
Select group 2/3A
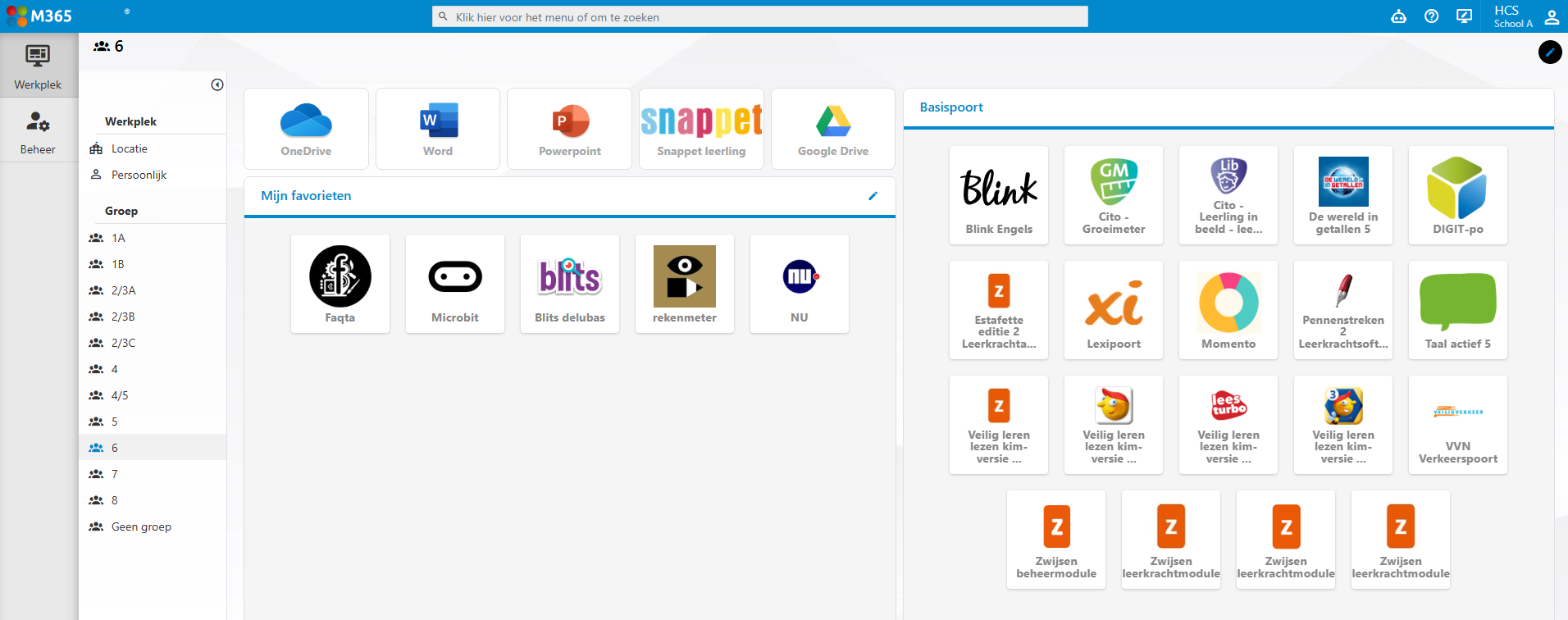tap(153, 290)
